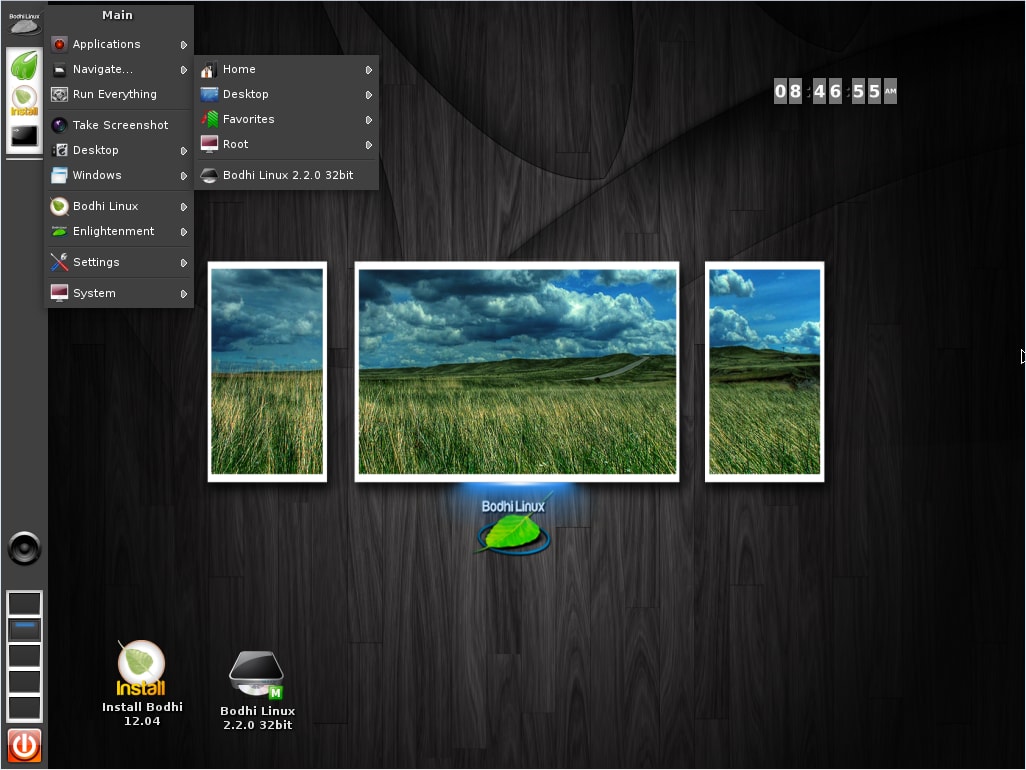1026x770 pixels.
Task: Click the camera icon beside Take Screenshot
Action: pyautogui.click(x=59, y=125)
